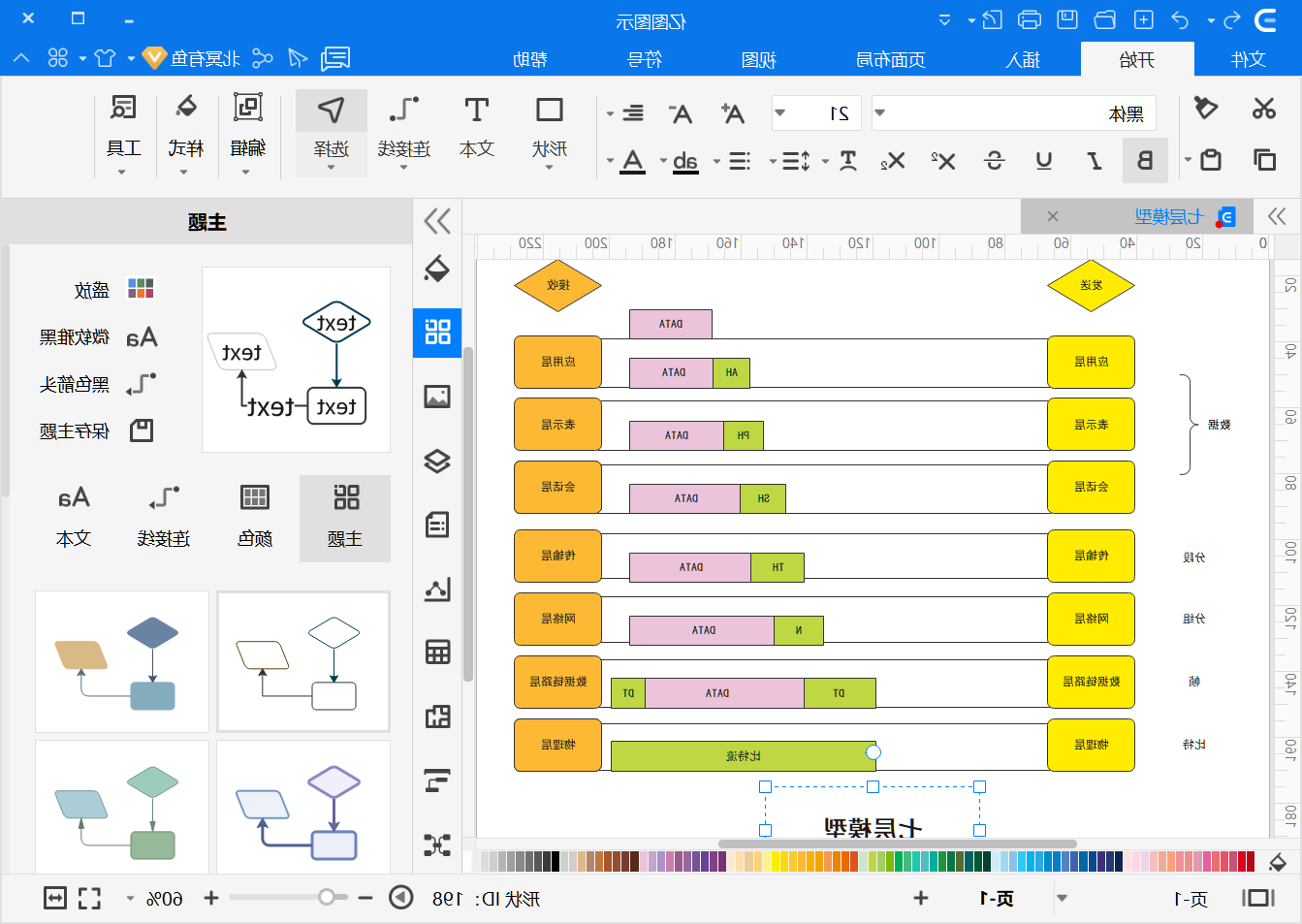Open the page document panel in the side strip
Image resolution: width=1302 pixels, height=924 pixels.
pos(437,525)
